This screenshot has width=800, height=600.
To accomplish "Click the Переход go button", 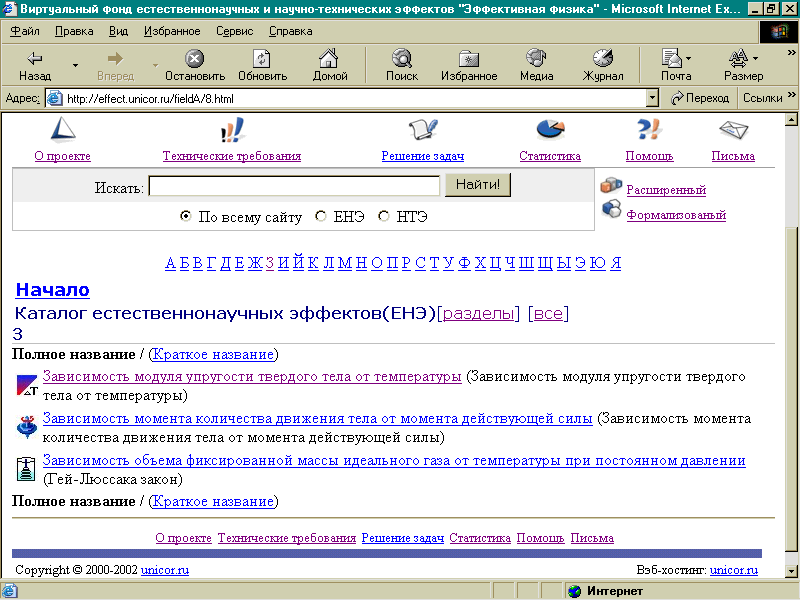I will click(x=701, y=98).
